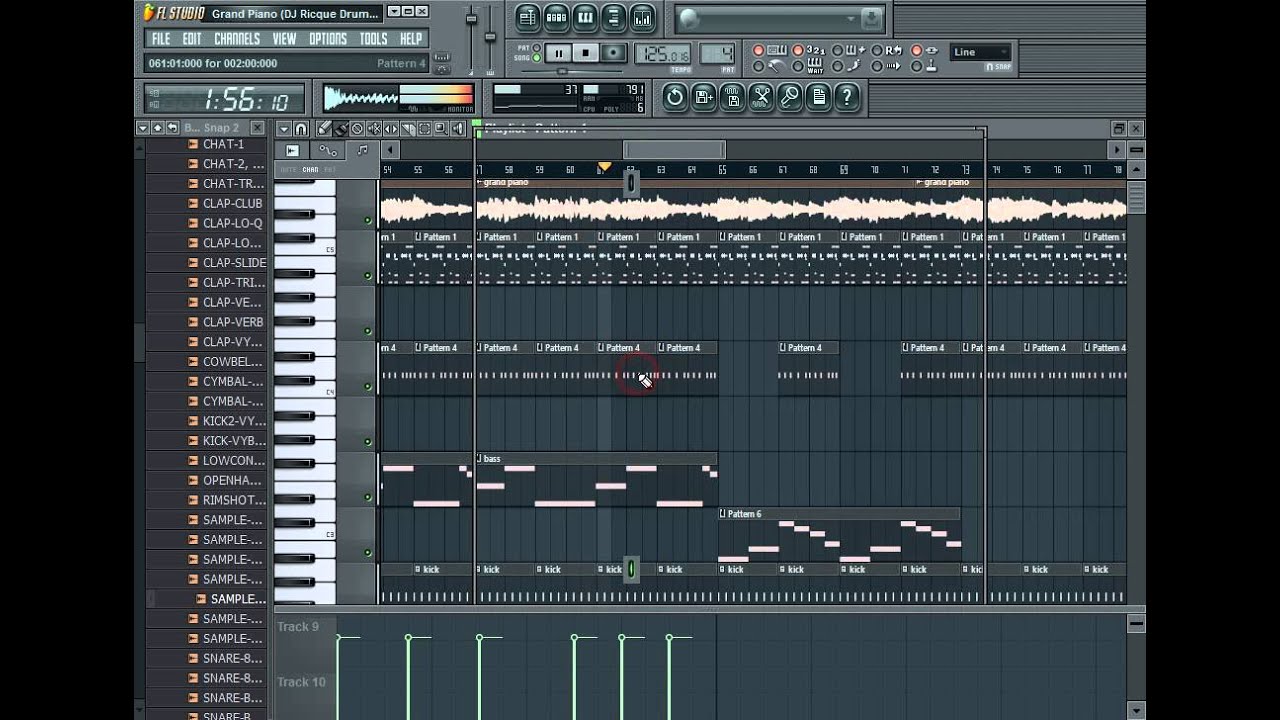Select the Zoom tool in playlist toolbar
This screenshot has height=720, width=1280.
click(440, 128)
